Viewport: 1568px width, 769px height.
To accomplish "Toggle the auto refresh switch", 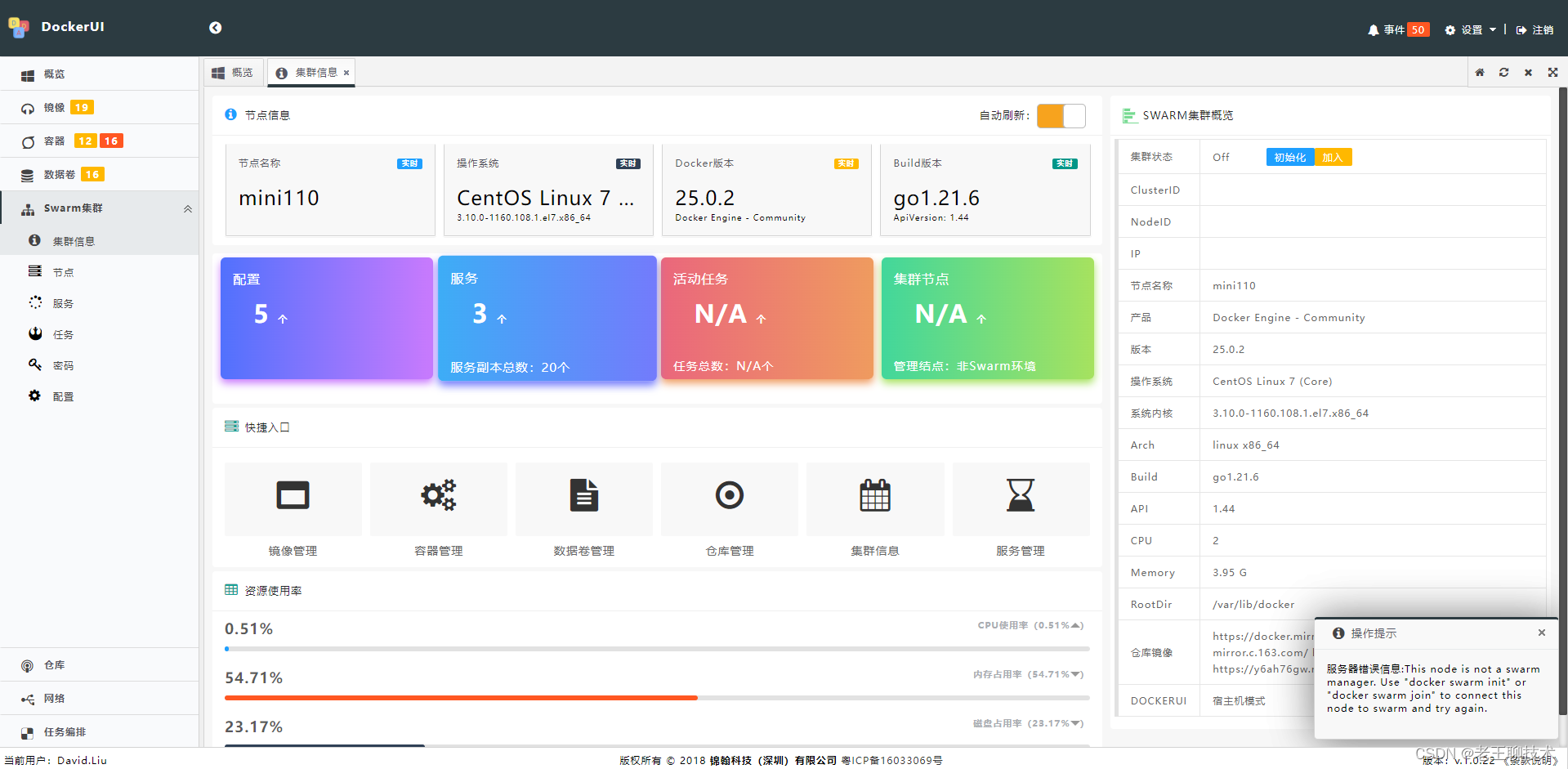I will tap(1061, 116).
